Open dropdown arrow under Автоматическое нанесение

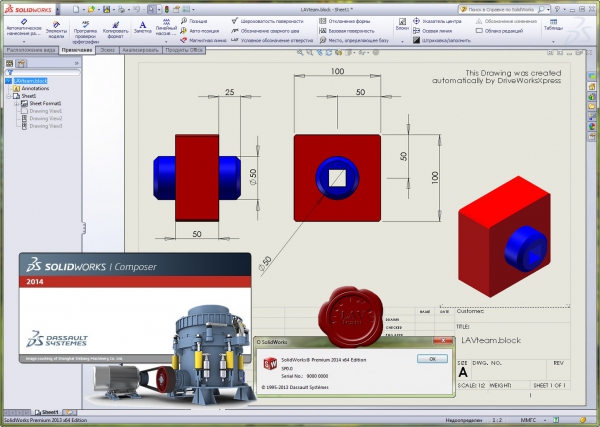point(24,42)
